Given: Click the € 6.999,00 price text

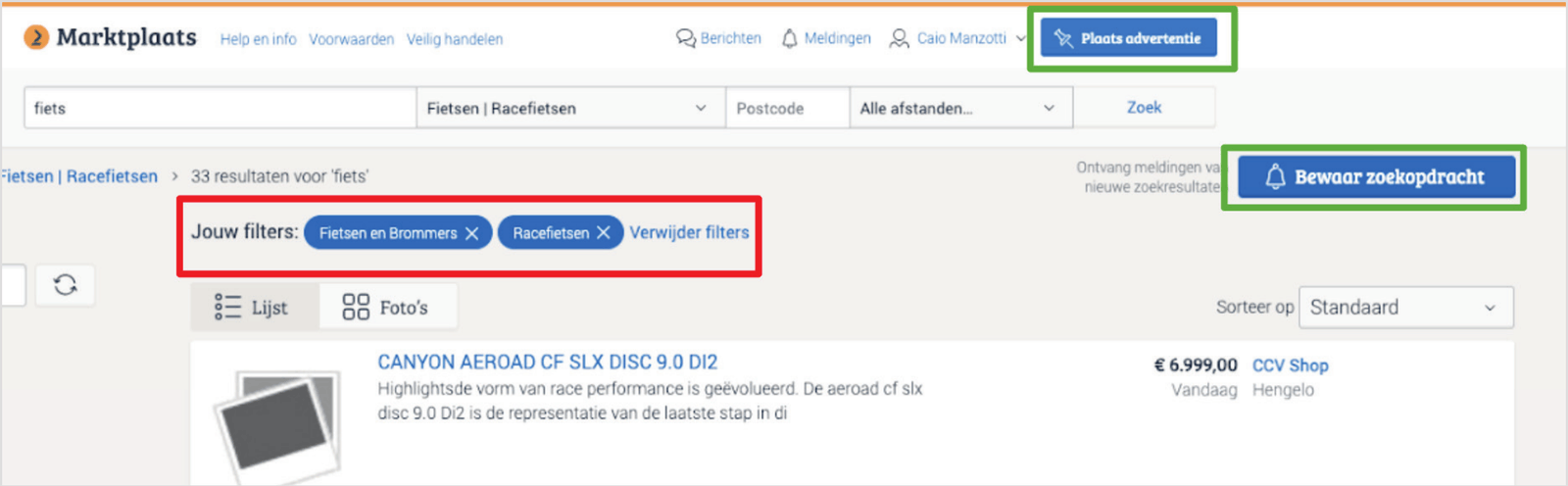Looking at the screenshot, I should point(1196,365).
